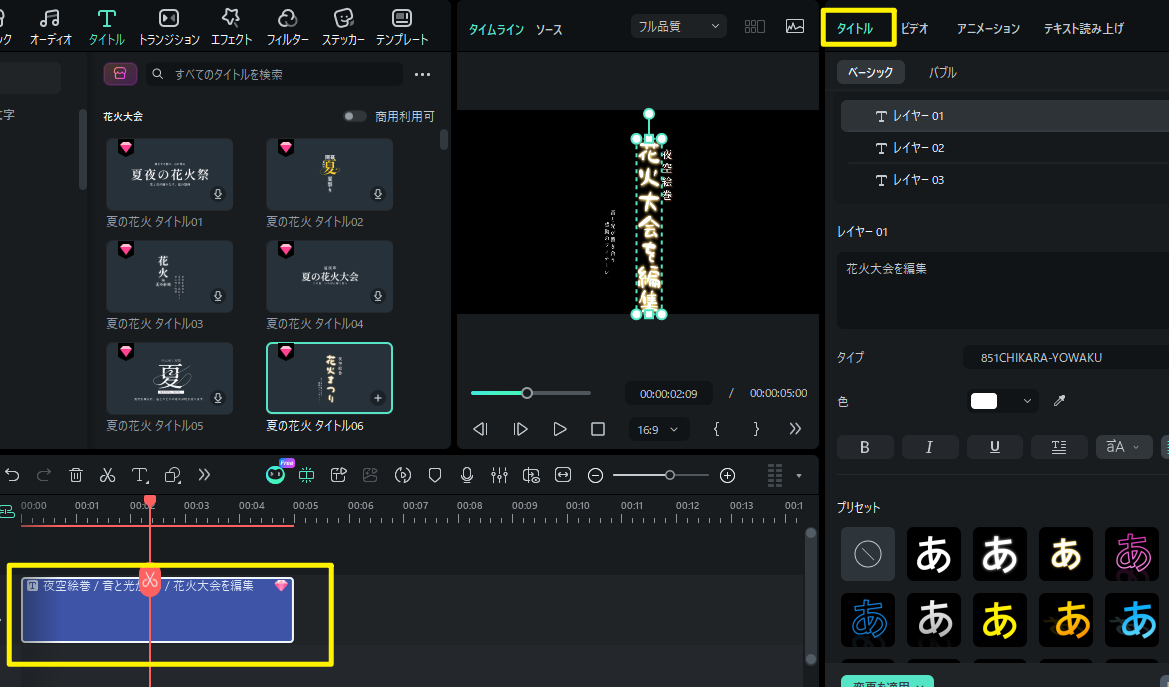Select レイヤー 03 in the layer list

click(1005, 180)
